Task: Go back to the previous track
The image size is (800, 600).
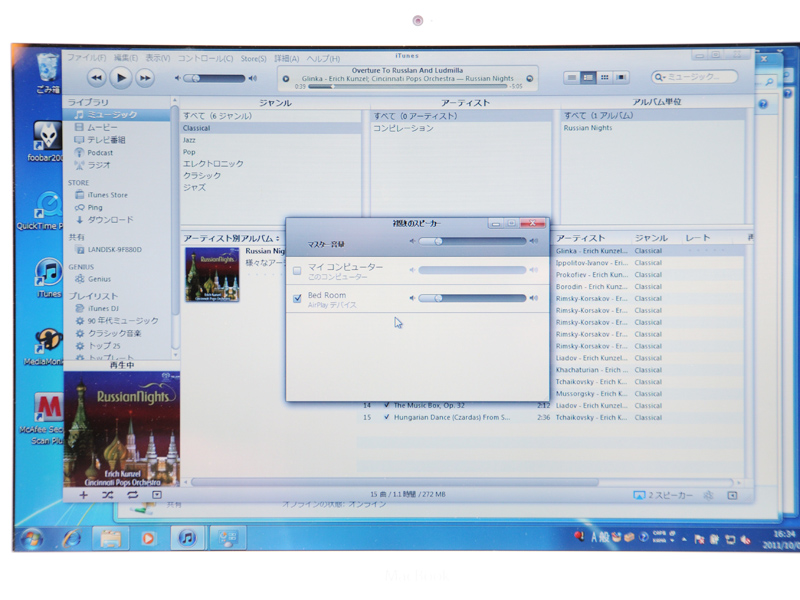Action: click(x=97, y=77)
